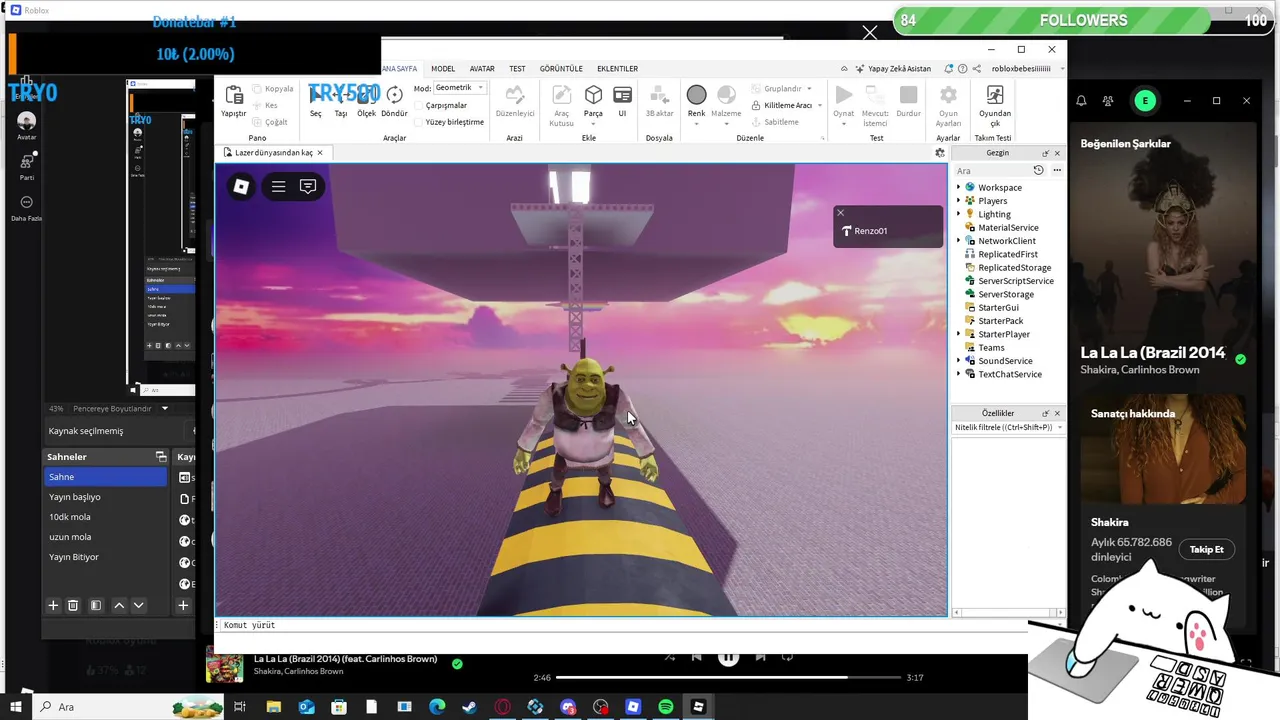1280x720 pixels.
Task: Enable the Çarpışmalar checkbox
Action: tap(420, 105)
